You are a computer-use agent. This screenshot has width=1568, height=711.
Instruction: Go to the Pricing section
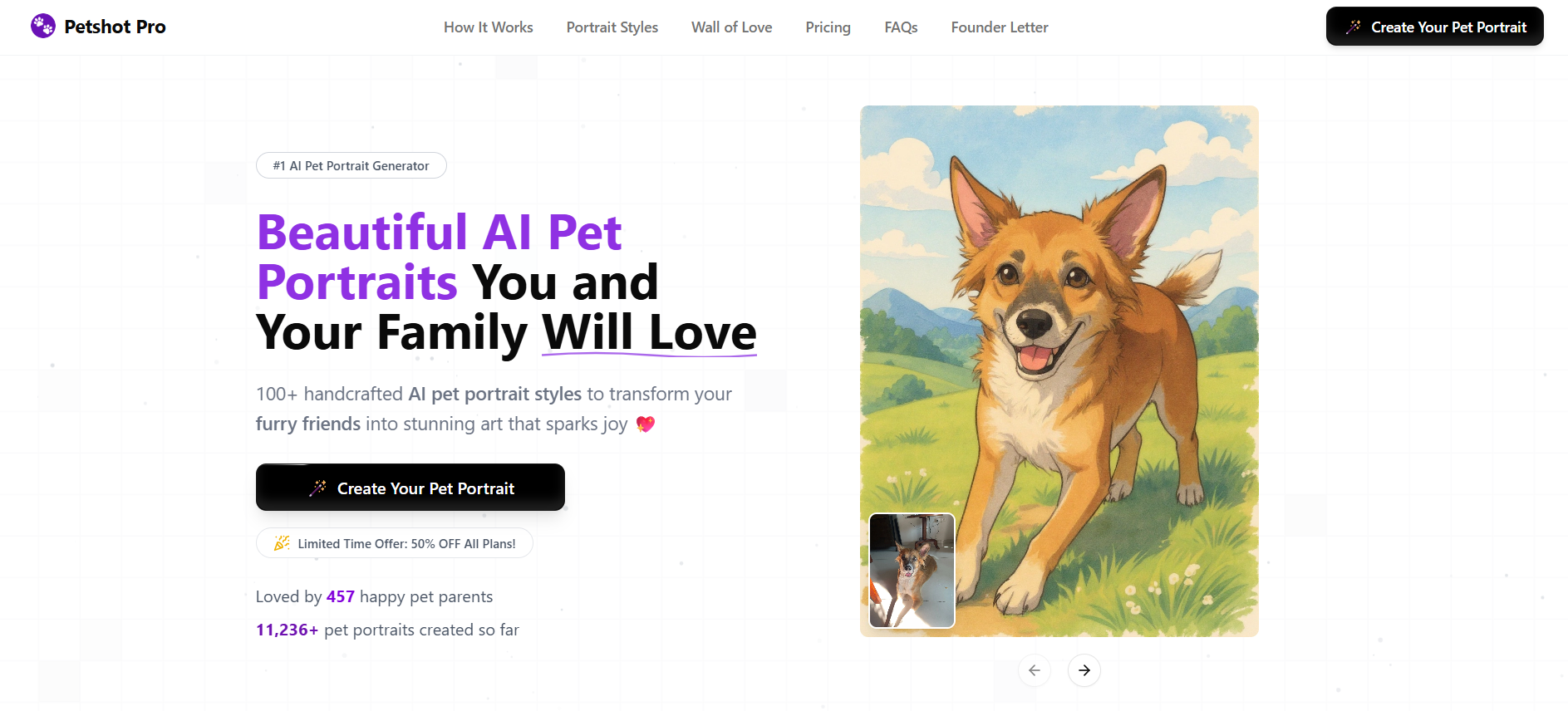(828, 27)
